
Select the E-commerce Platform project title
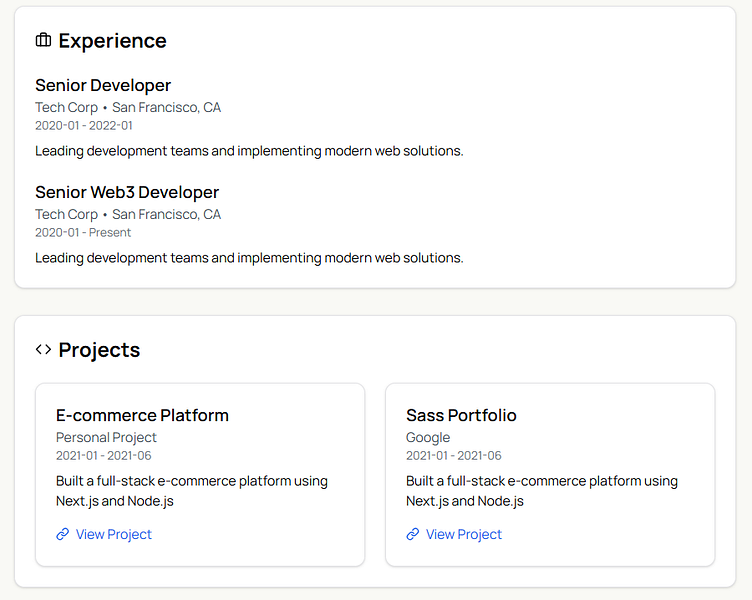[142, 415]
